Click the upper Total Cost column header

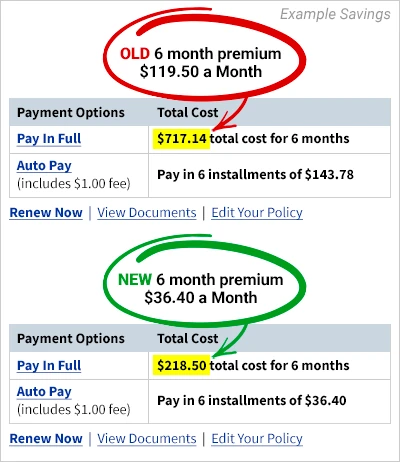click(188, 112)
